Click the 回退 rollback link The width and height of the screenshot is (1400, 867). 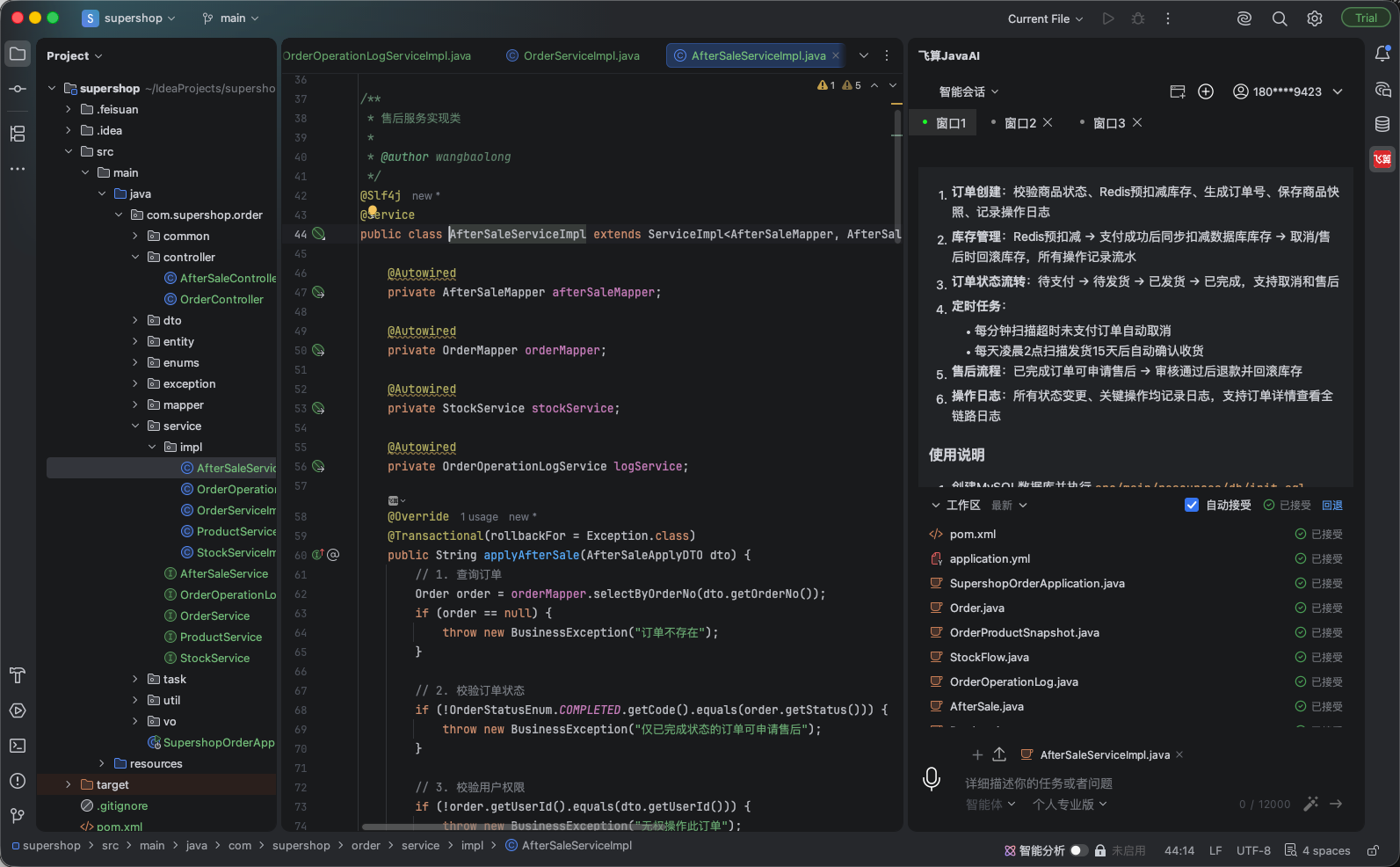[1332, 505]
